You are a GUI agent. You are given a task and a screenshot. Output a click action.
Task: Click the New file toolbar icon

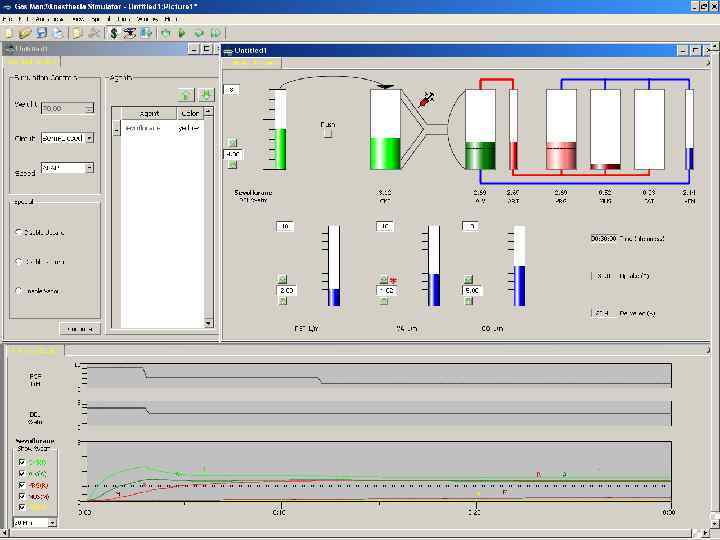pos(9,33)
